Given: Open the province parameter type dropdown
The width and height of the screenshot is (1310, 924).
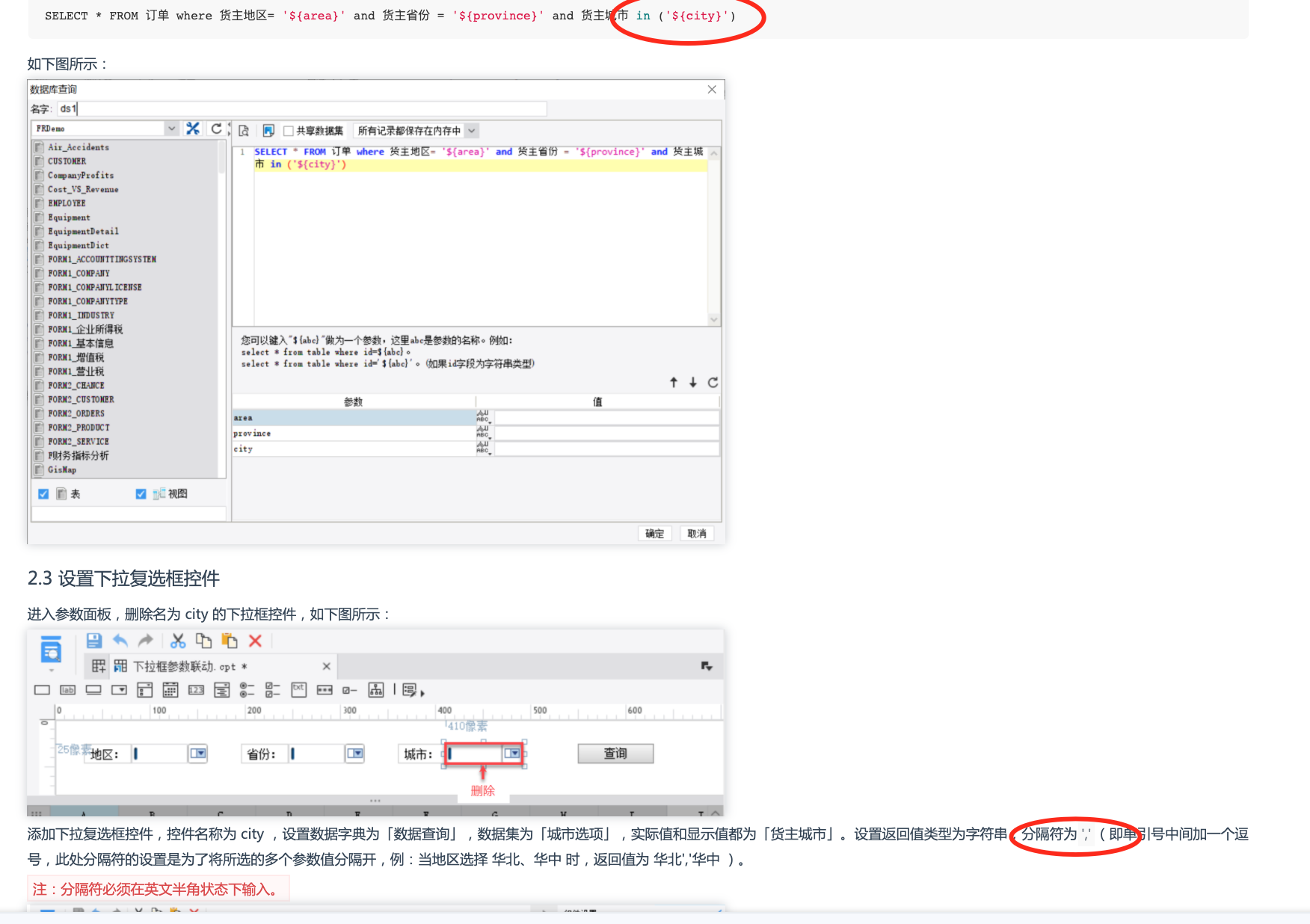Looking at the screenshot, I should coord(483,433).
